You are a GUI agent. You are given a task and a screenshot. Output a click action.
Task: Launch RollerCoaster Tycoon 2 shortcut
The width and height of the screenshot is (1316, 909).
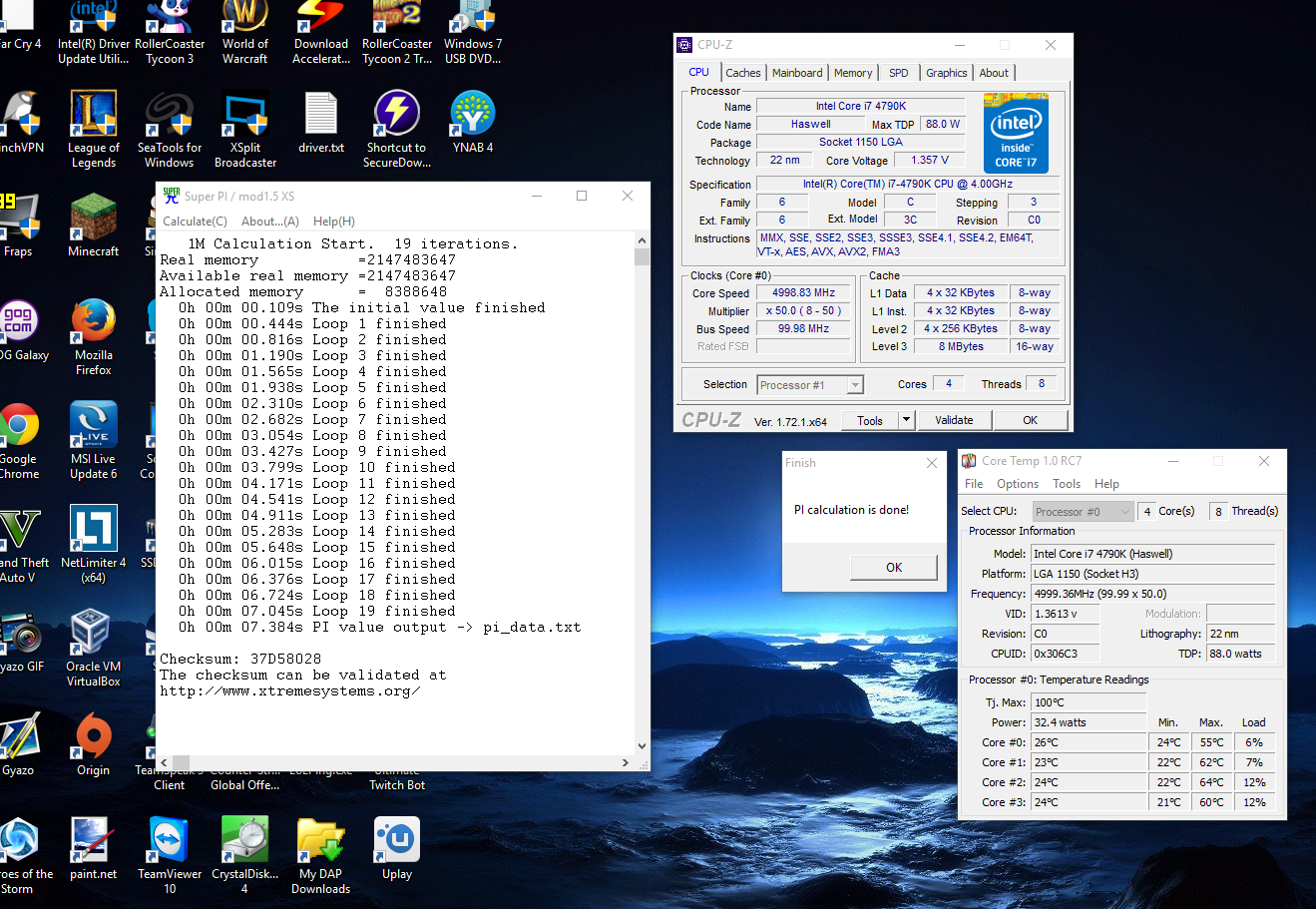coord(397,32)
